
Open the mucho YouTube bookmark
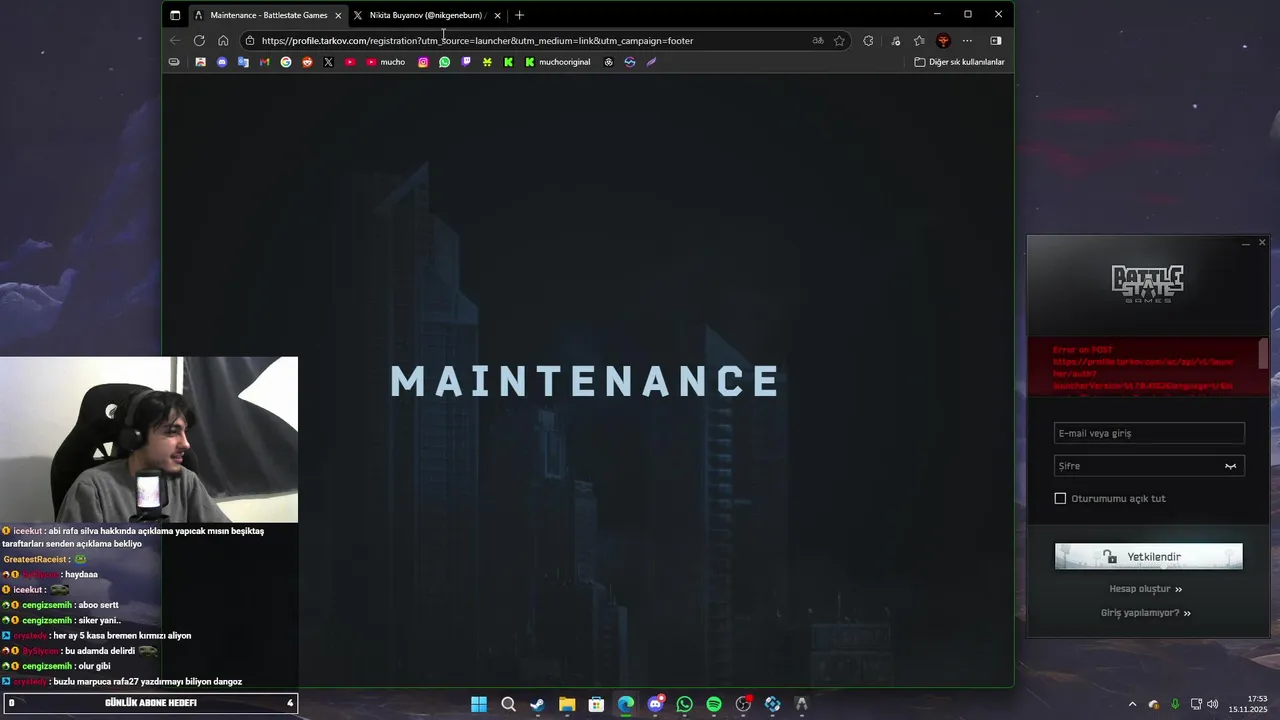point(385,62)
